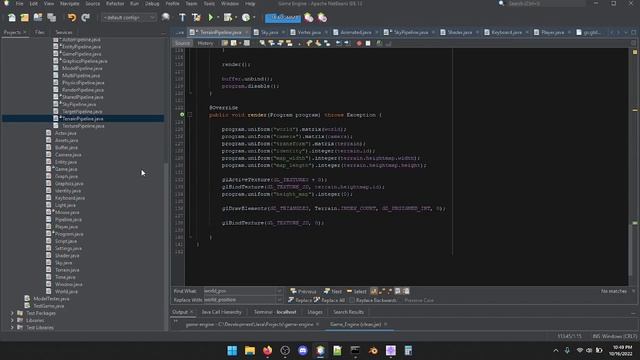Click the Previous button in find bar

pos(303,291)
